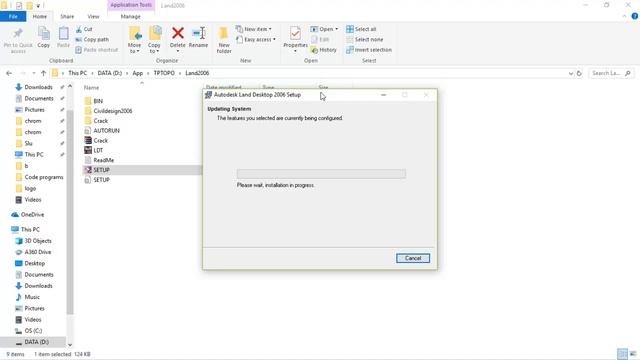Click Edit in the Open group
Image resolution: width=640 pixels, height=360 pixels.
[x=320, y=40]
